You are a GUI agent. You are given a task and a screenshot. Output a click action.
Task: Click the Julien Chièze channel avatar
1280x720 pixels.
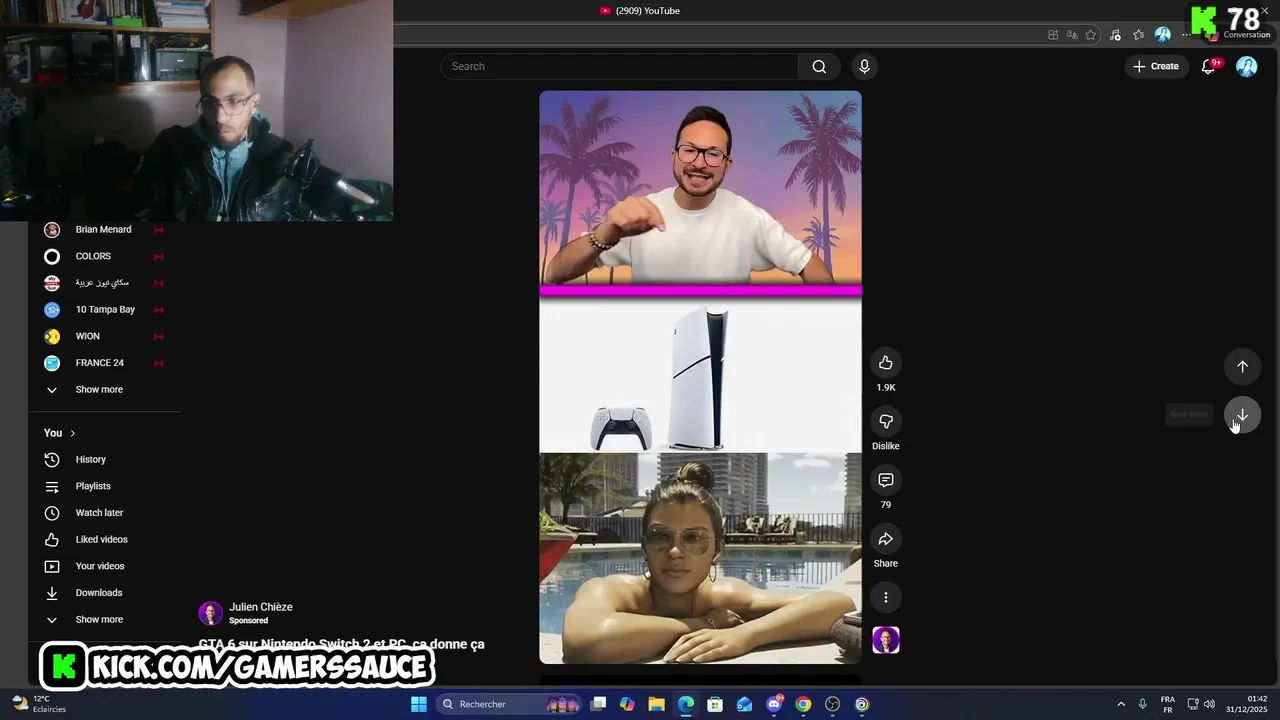click(x=210, y=613)
